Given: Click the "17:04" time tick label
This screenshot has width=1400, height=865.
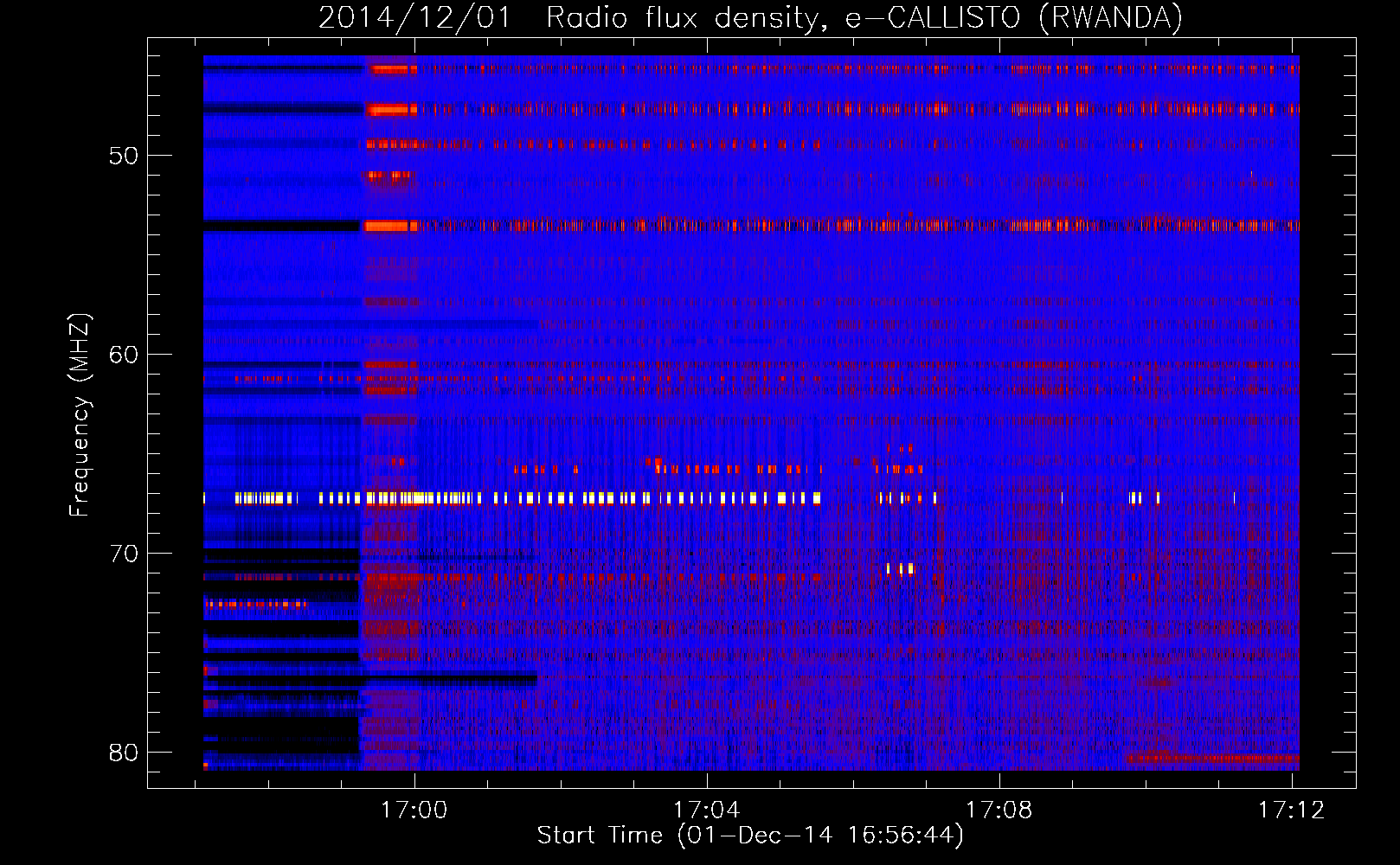Looking at the screenshot, I should pyautogui.click(x=707, y=810).
